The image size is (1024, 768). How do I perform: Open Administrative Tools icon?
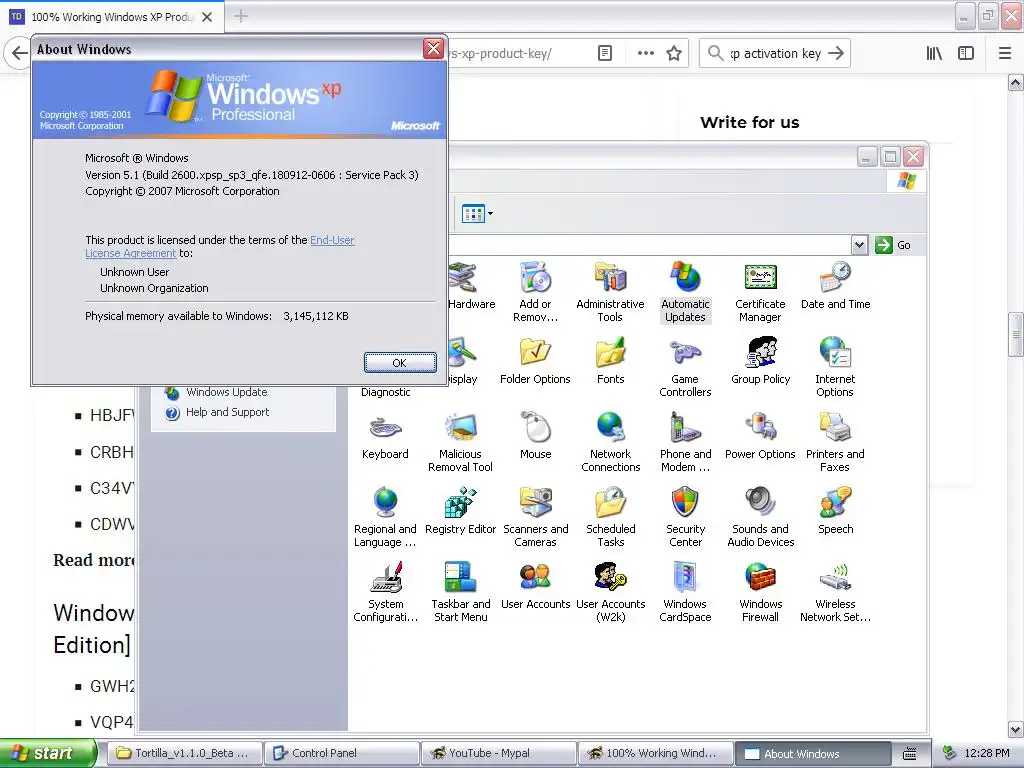click(610, 292)
